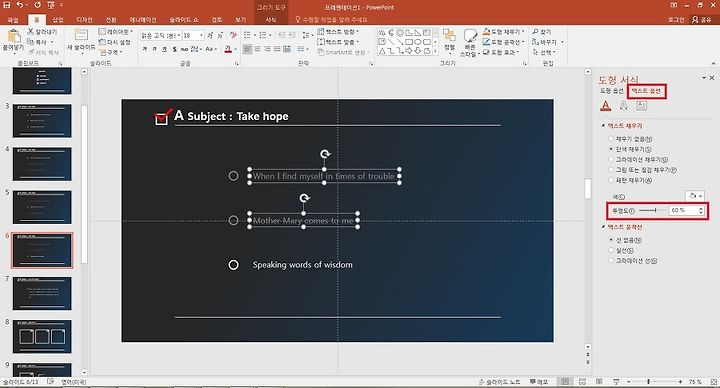
Task: Click the Paste (붙여넣기) clipboard icon
Action: click(14, 36)
